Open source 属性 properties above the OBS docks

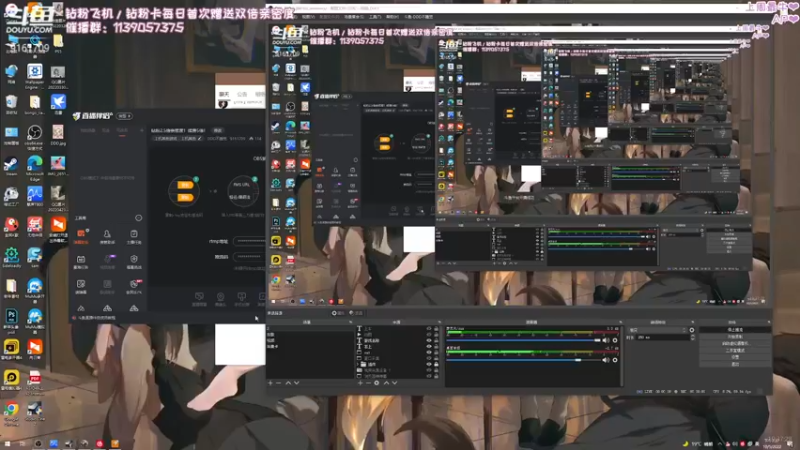(x=338, y=313)
